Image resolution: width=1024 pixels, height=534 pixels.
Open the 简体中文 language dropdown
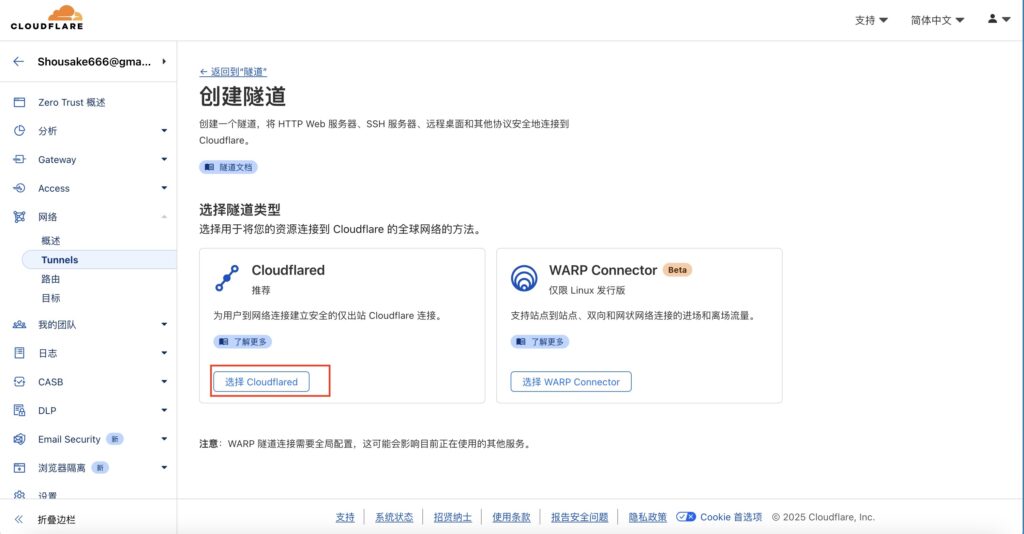click(x=937, y=20)
